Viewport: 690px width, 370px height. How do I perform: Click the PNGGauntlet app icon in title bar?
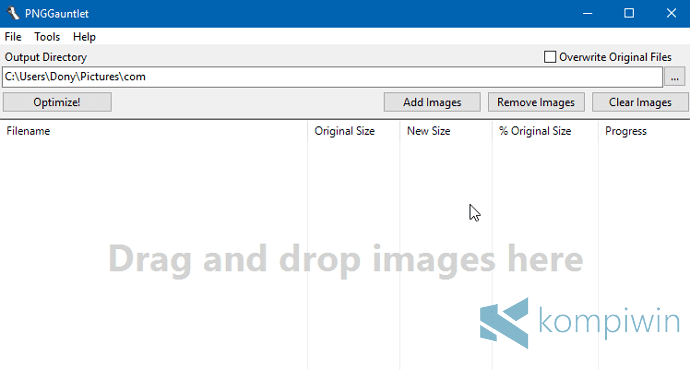(13, 13)
